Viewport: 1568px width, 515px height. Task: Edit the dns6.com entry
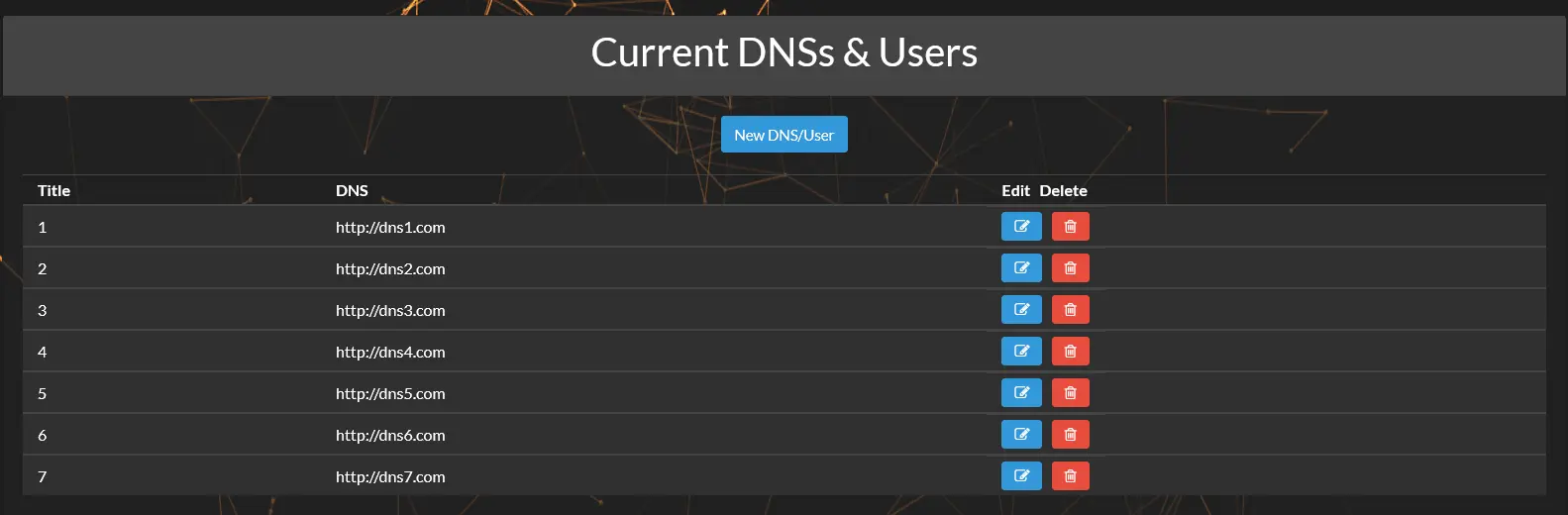point(1021,435)
